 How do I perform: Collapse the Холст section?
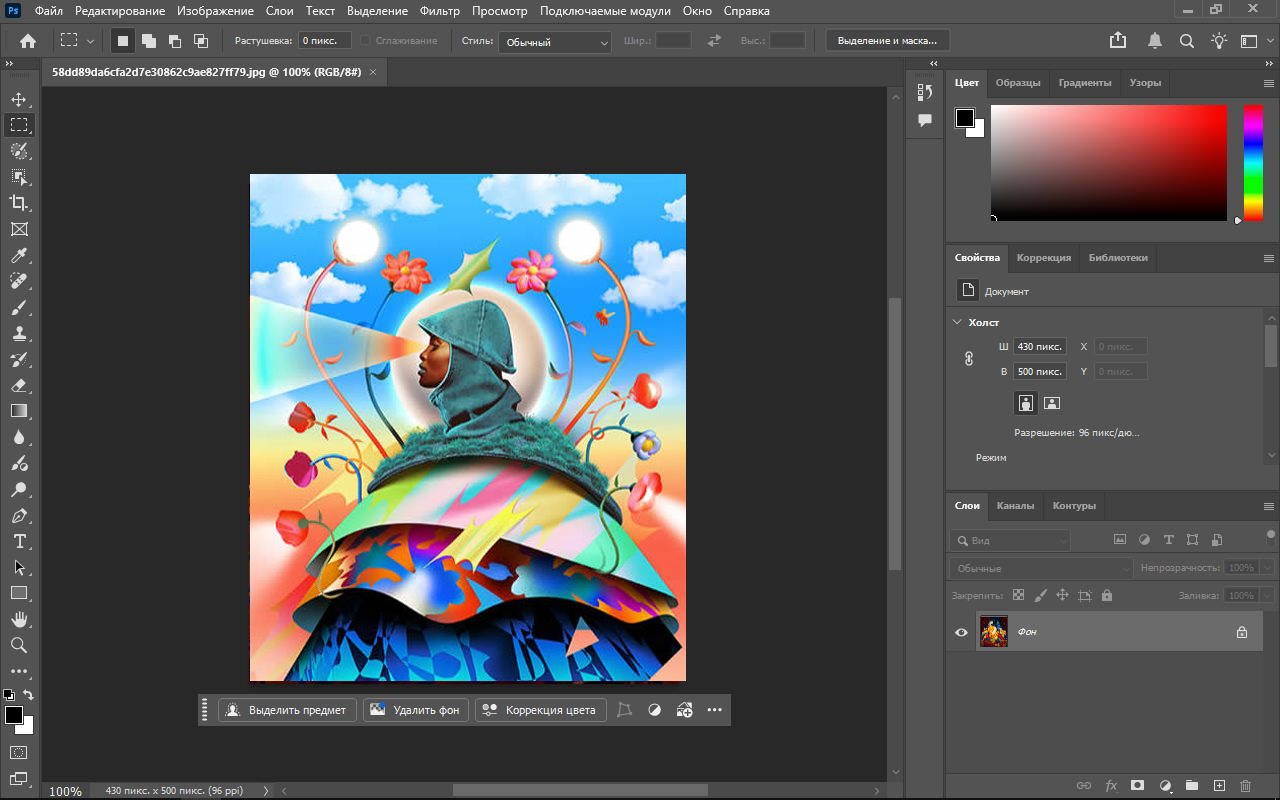pos(958,322)
